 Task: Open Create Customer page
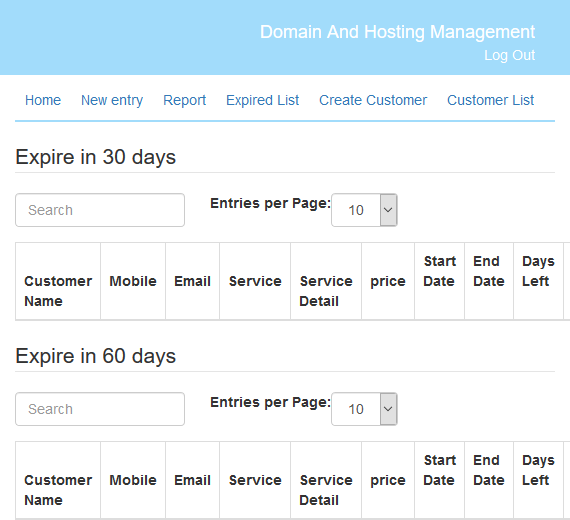coord(373,100)
